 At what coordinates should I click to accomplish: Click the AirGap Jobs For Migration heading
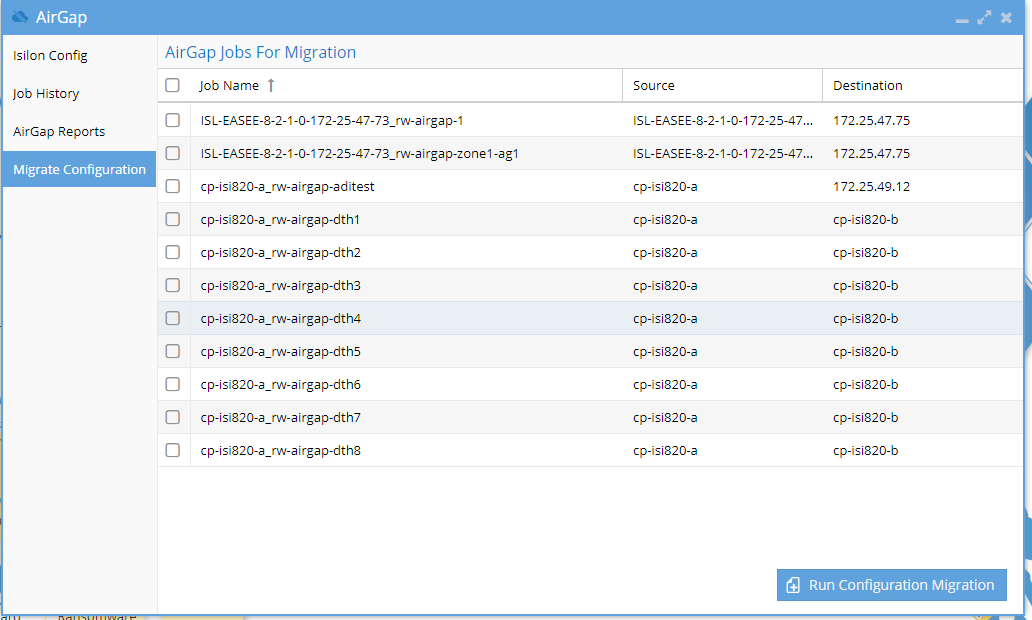pyautogui.click(x=260, y=51)
